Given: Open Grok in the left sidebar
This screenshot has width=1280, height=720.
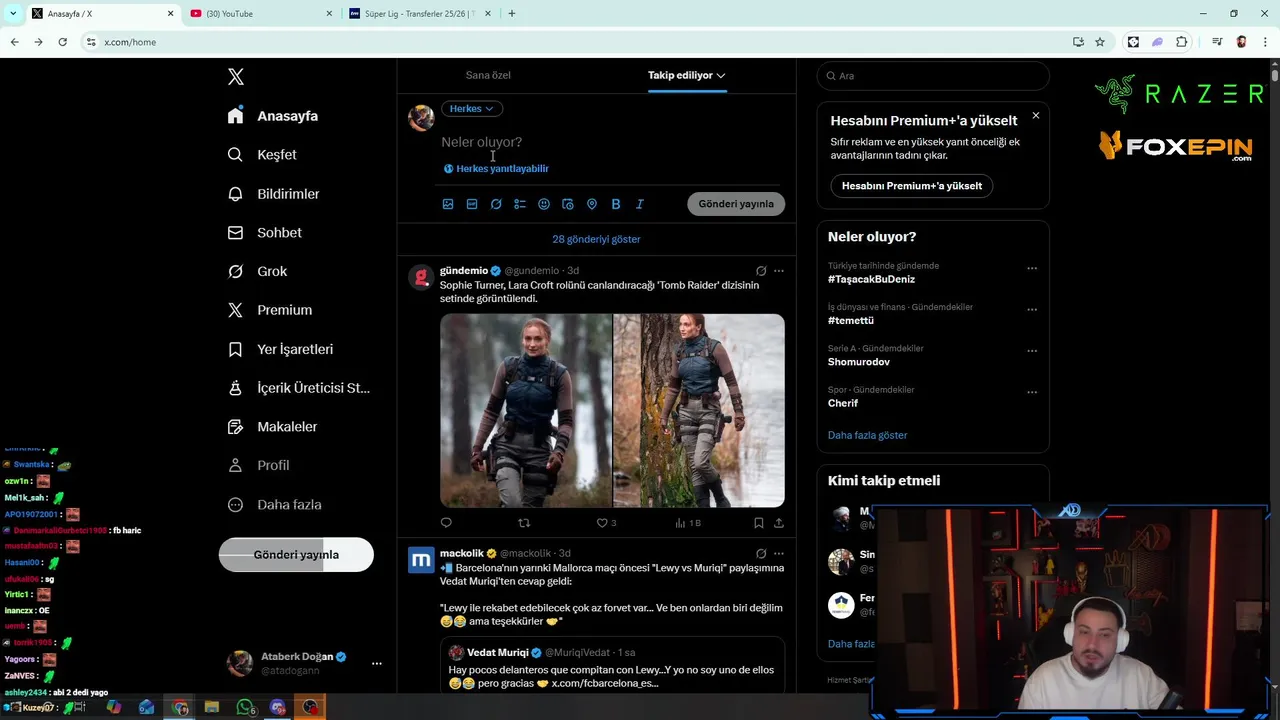Looking at the screenshot, I should (x=258, y=271).
